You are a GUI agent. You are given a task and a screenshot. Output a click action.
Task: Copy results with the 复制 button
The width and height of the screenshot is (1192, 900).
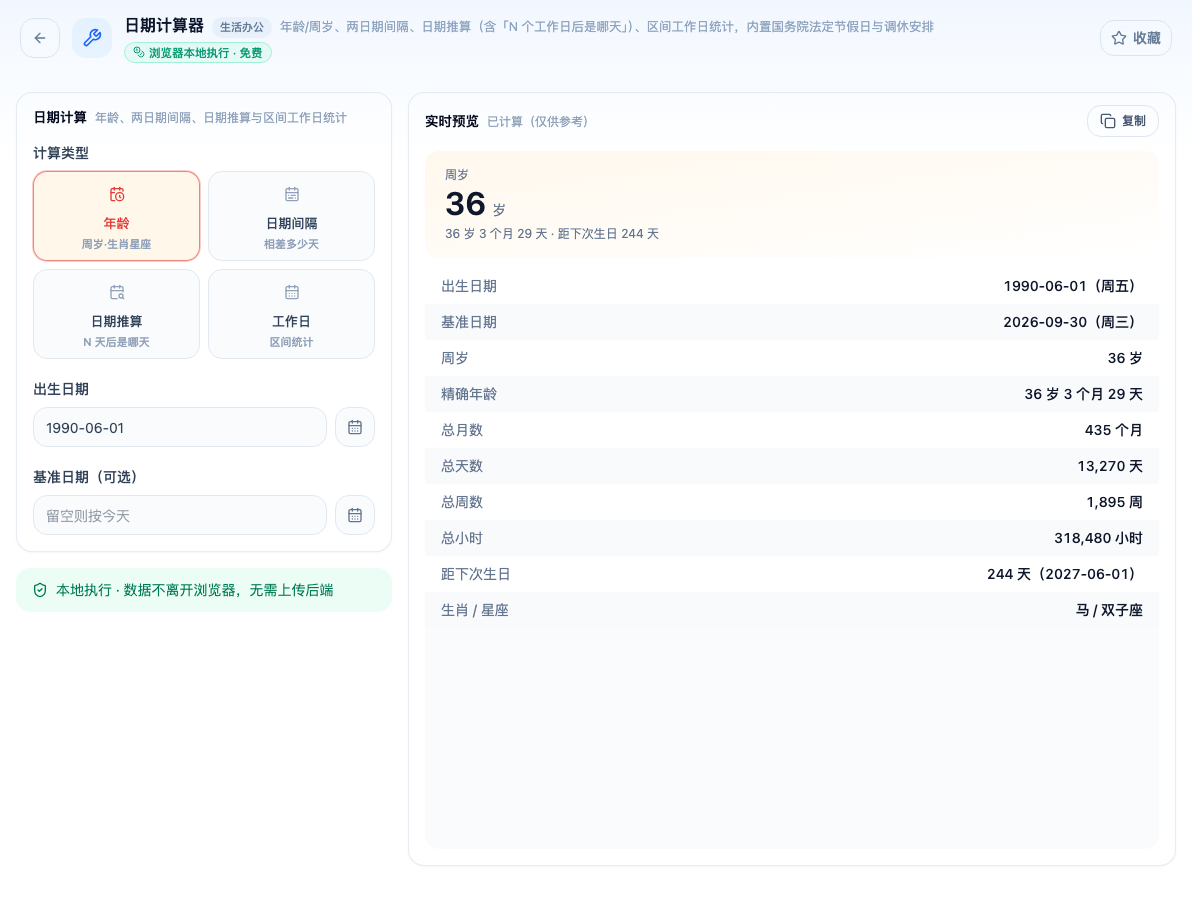pos(1123,121)
